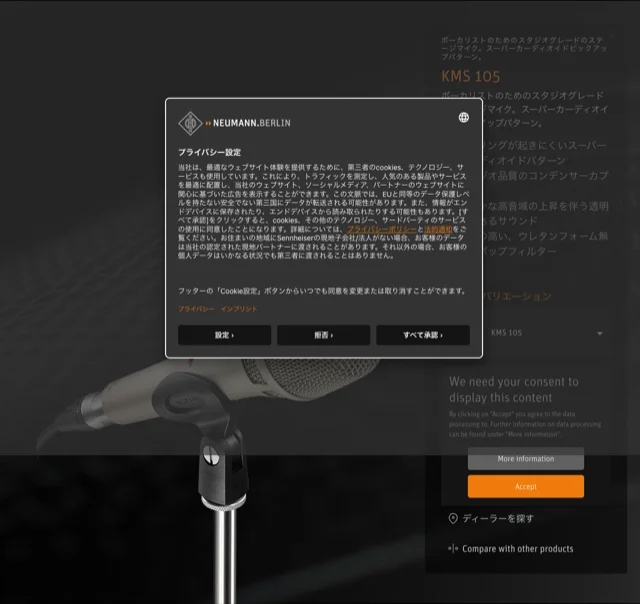Open the プライバシー footer link
Viewport: 640px width, 604px height.
click(x=196, y=309)
